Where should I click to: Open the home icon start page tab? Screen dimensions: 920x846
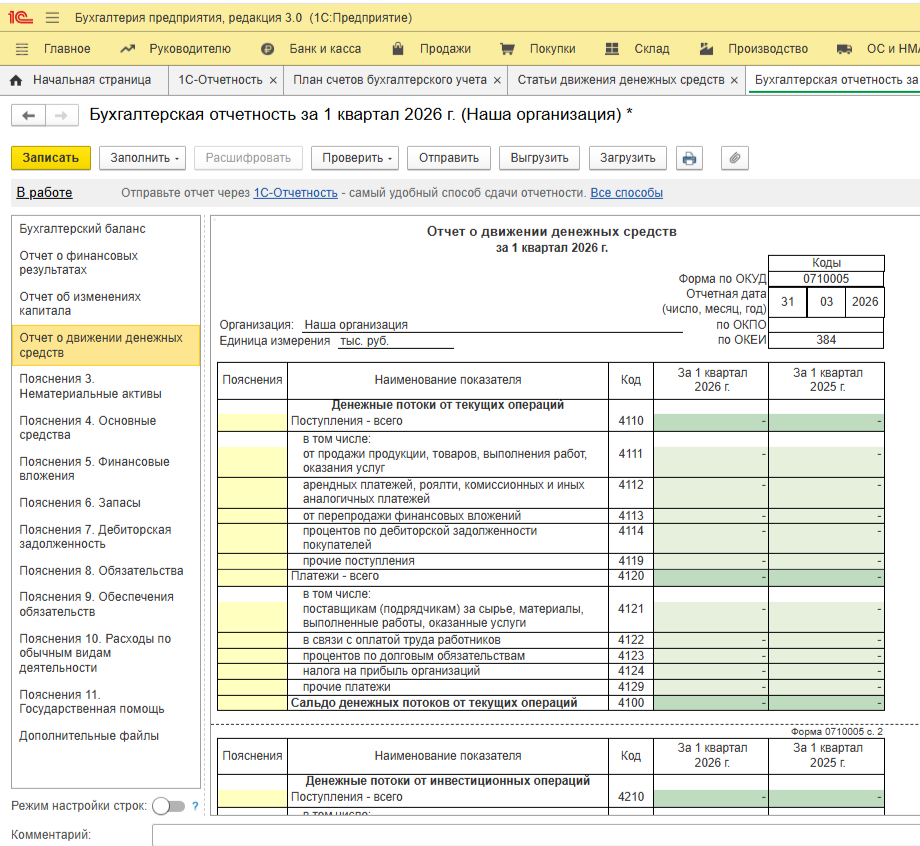click(16, 80)
